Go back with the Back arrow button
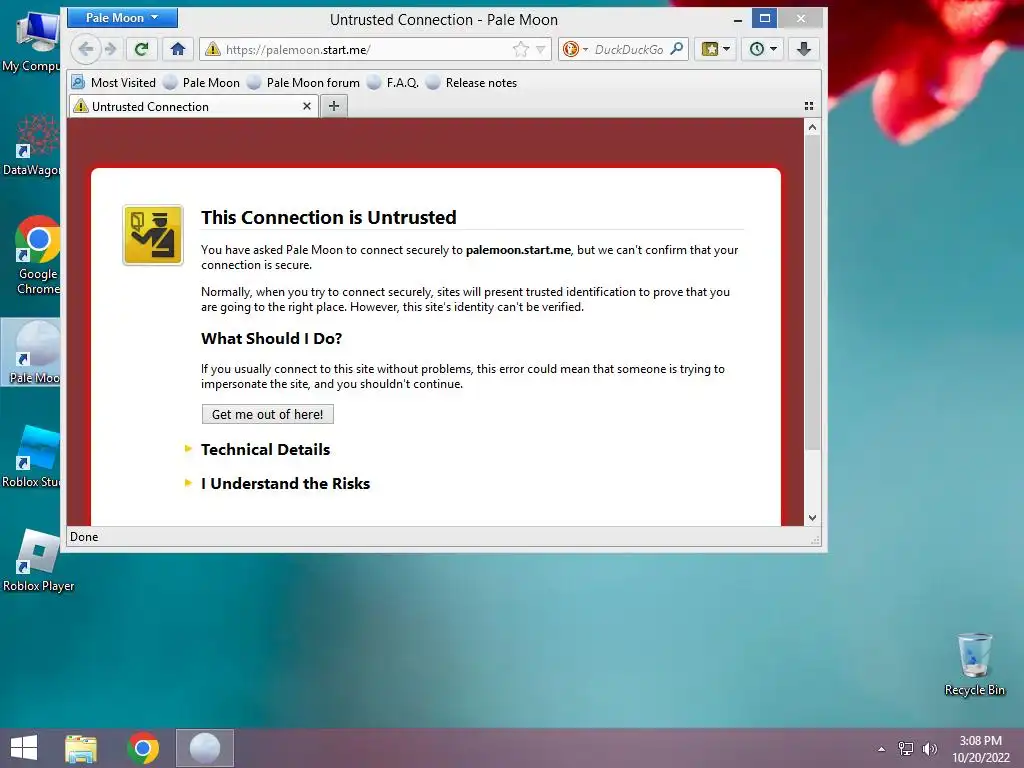Image resolution: width=1024 pixels, height=768 pixels. click(85, 49)
